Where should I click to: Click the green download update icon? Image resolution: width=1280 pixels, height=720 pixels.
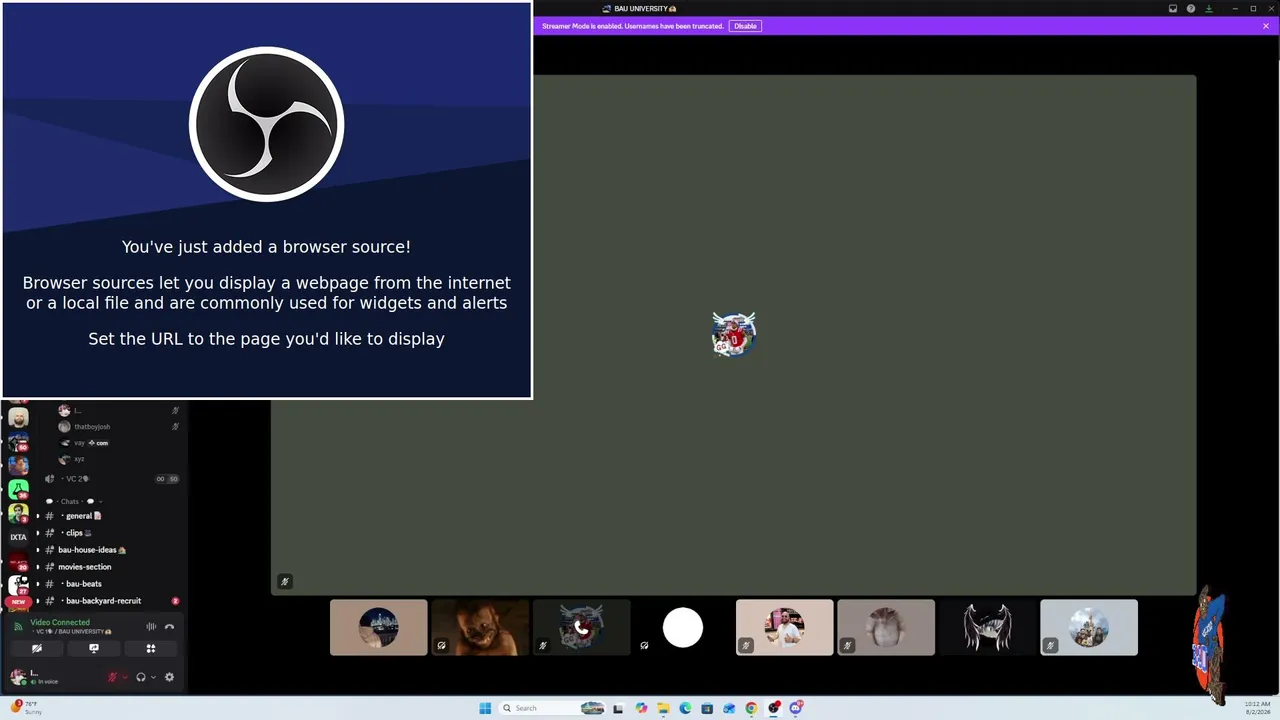coord(1209,9)
